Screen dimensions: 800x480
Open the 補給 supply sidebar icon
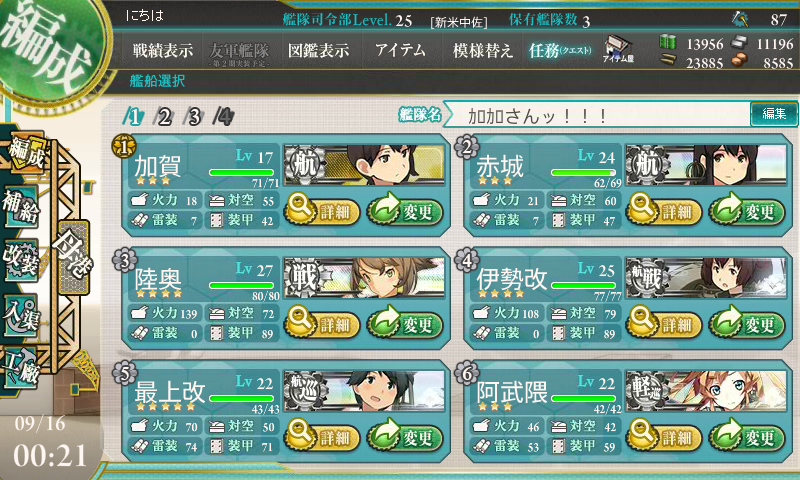pyautogui.click(x=22, y=207)
